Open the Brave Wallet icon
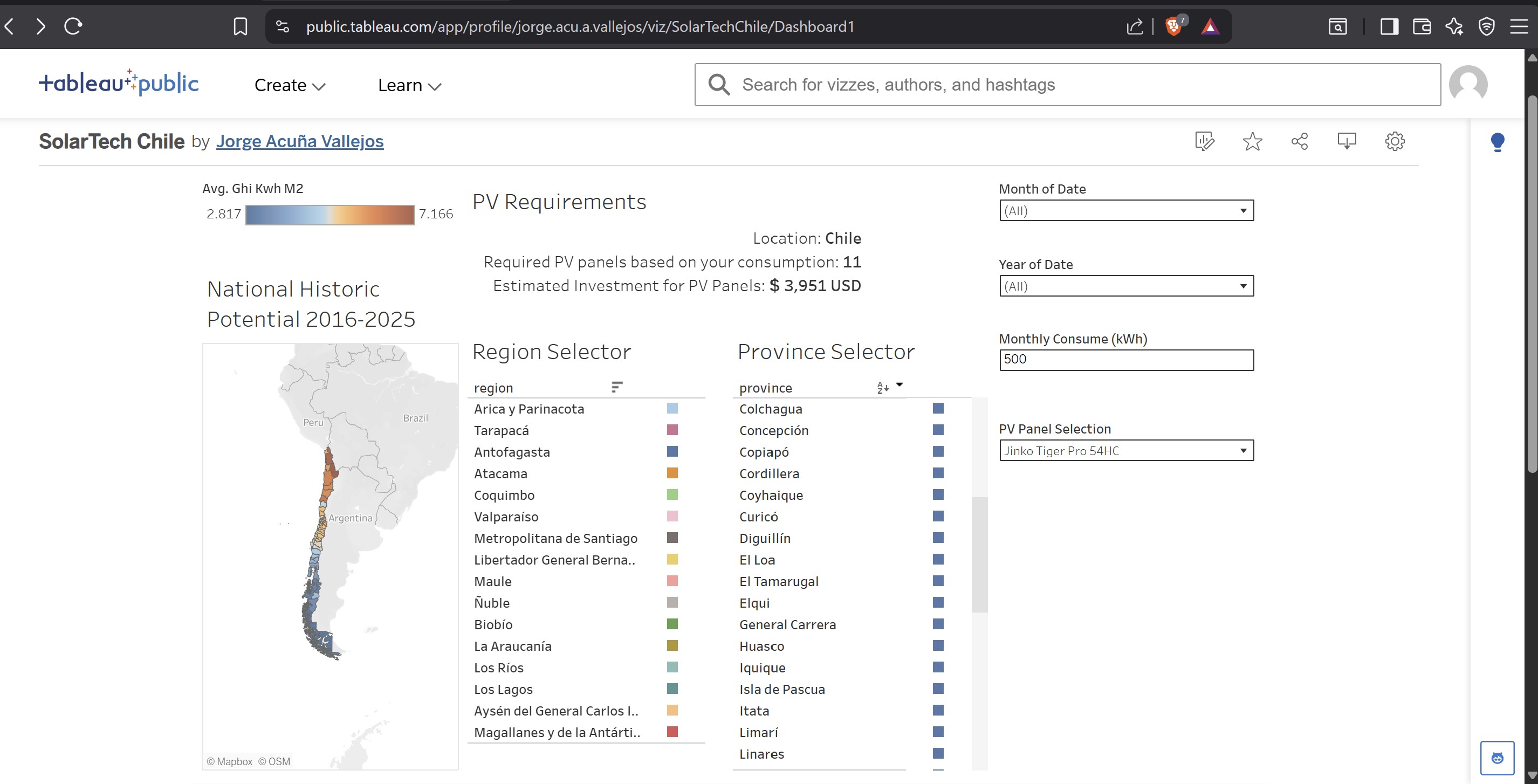This screenshot has width=1538, height=784. point(1422,26)
